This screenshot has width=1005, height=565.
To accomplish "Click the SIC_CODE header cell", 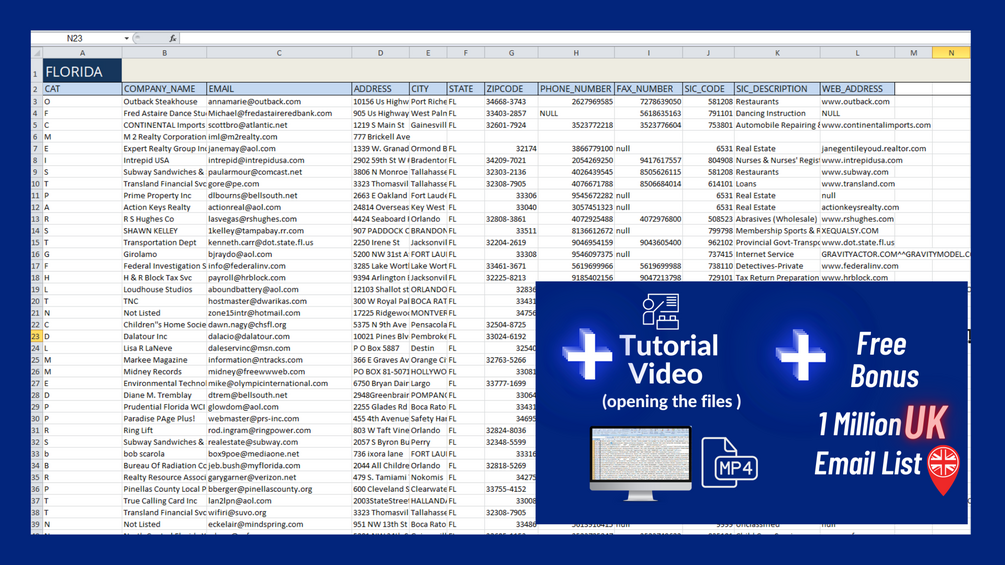I will click(708, 89).
